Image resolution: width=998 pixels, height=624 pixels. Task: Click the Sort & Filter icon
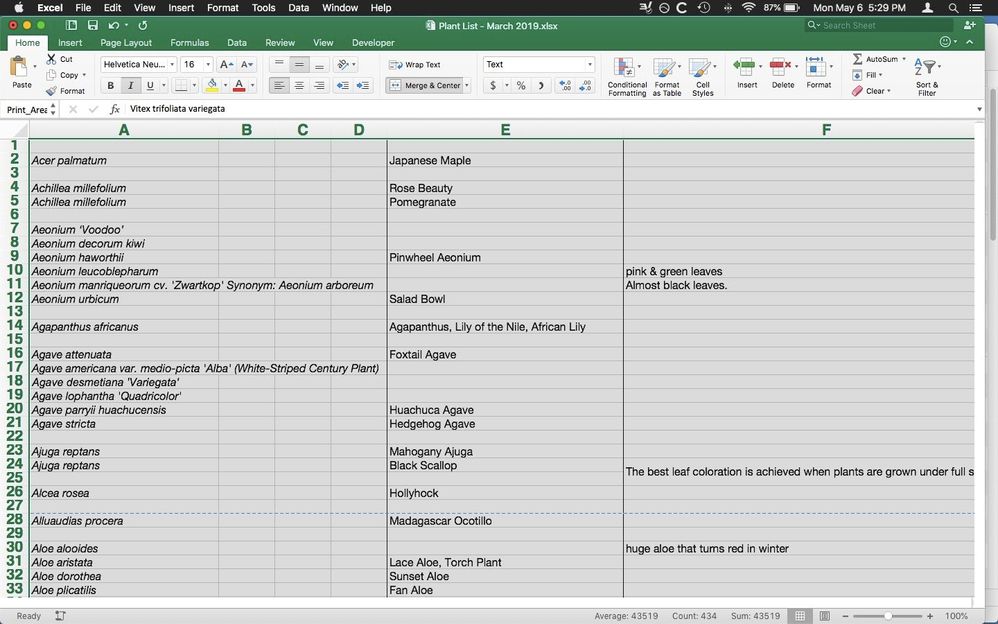[x=925, y=70]
